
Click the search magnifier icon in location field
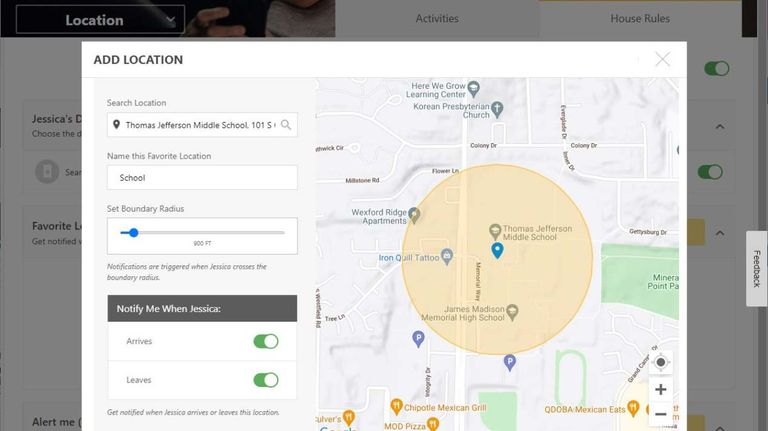[x=286, y=125]
